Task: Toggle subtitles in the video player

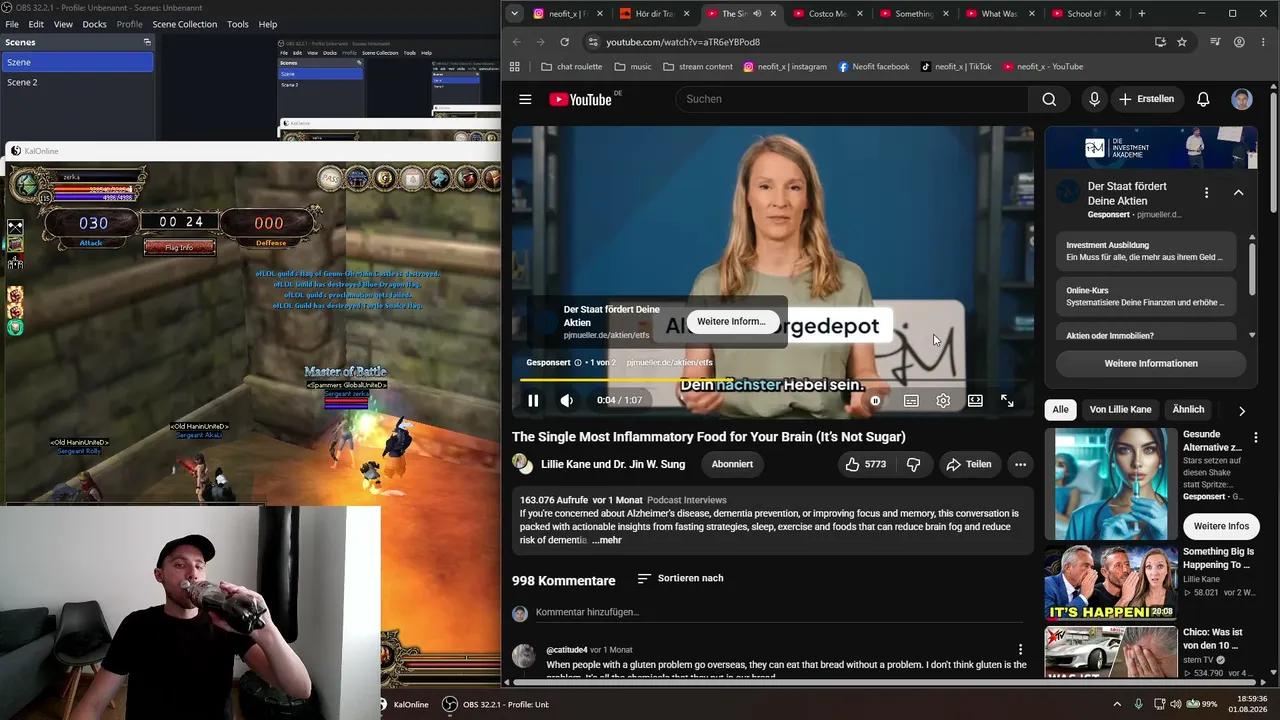Action: 911,400
